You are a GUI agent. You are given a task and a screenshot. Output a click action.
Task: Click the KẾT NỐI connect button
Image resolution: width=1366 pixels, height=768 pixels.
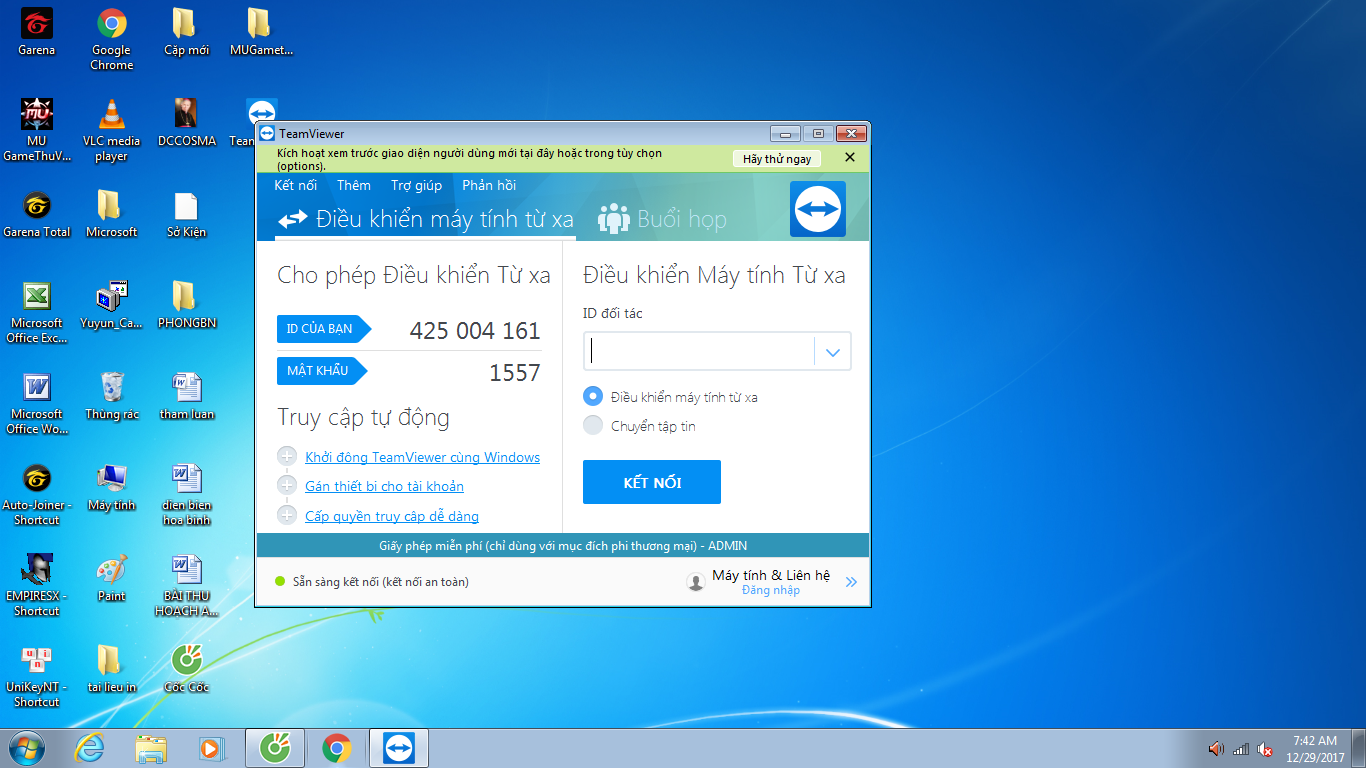(x=652, y=482)
